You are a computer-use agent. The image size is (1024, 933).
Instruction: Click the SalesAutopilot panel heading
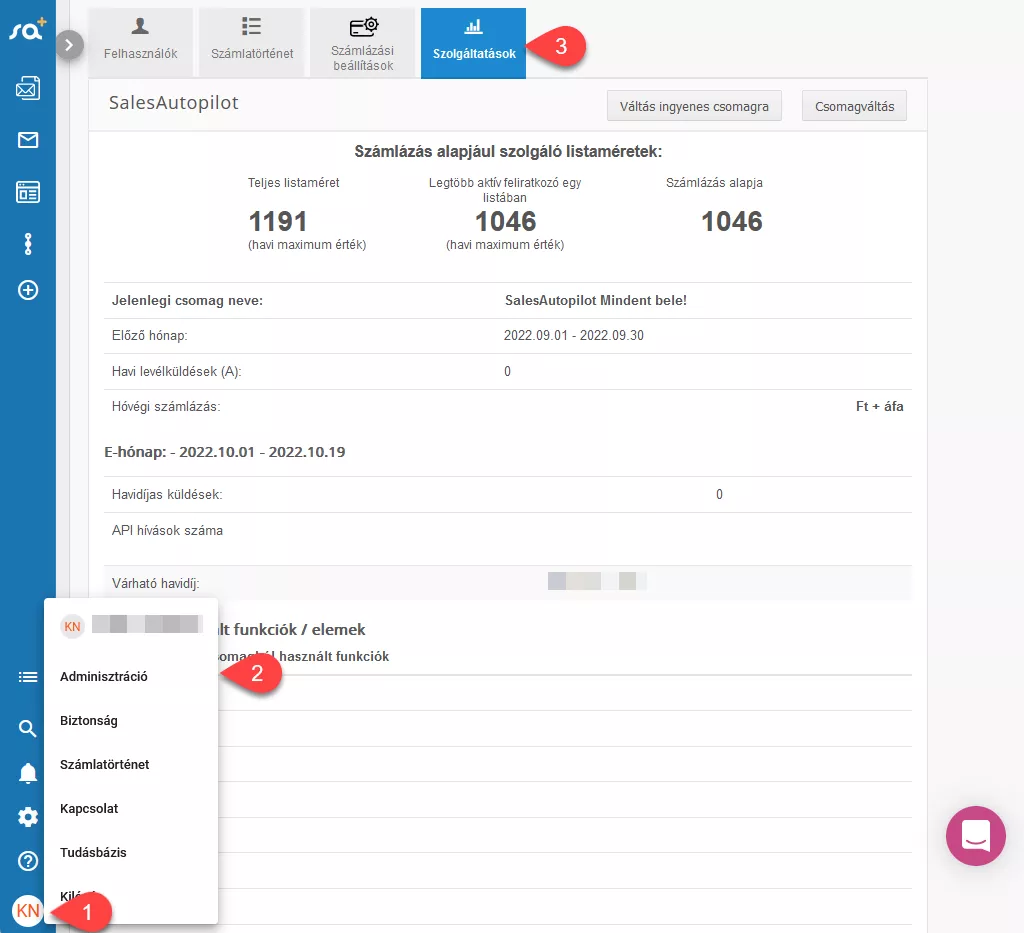pyautogui.click(x=174, y=103)
